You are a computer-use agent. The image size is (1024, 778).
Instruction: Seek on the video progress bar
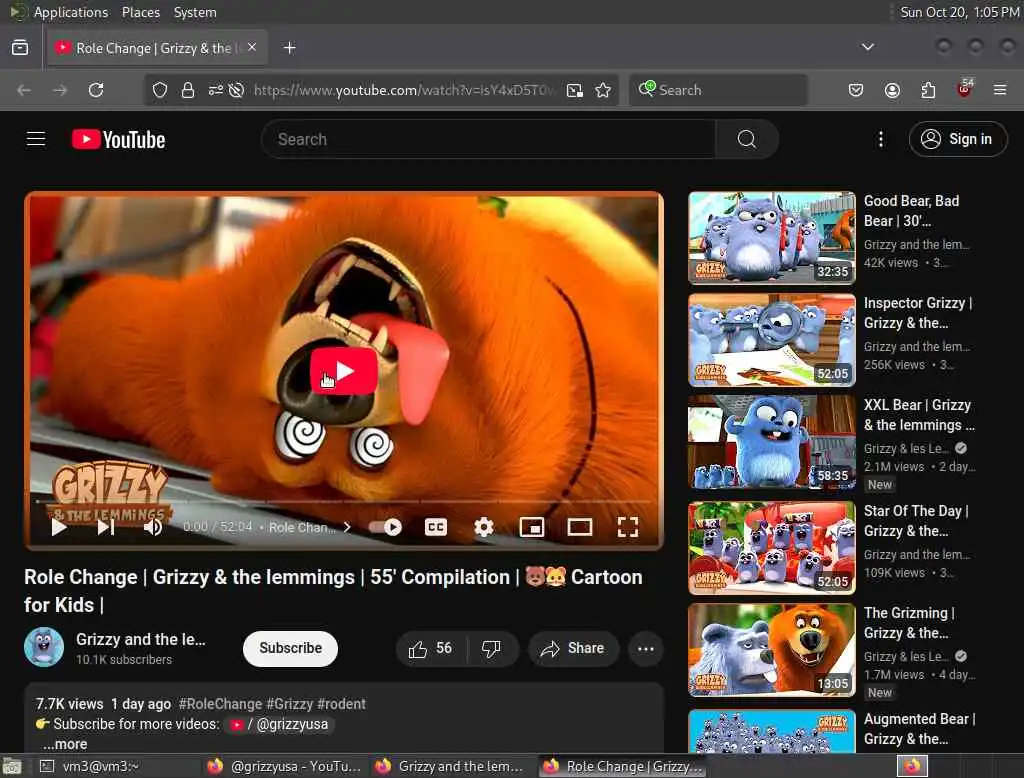pos(344,502)
